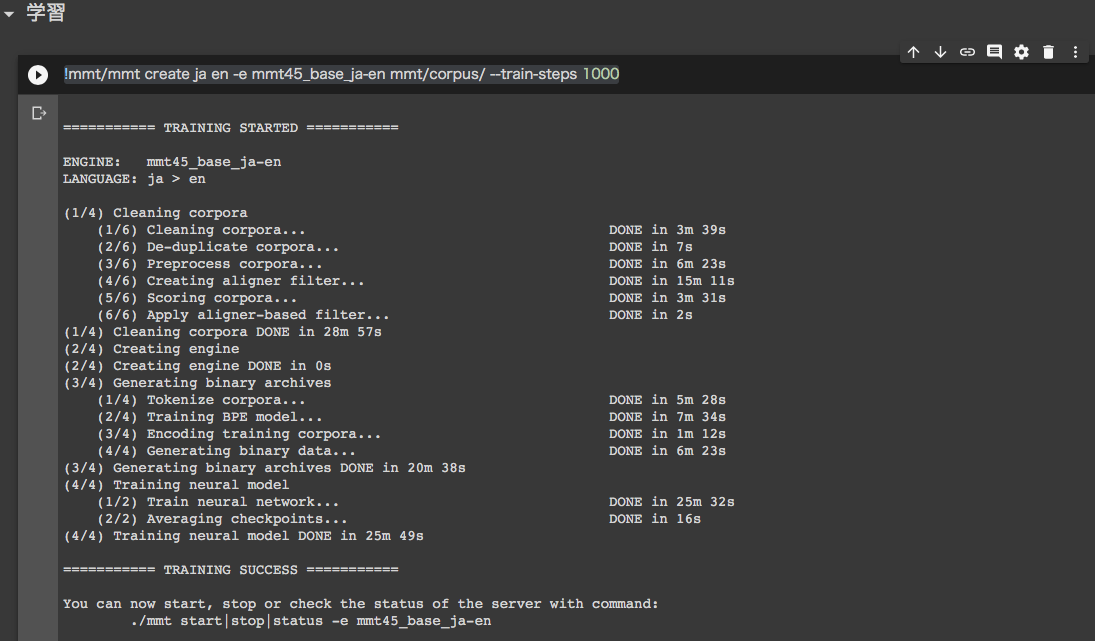Viewport: 1095px width, 641px height.
Task: Click the LANGUAGE ja > en output line
Action: pos(134,179)
